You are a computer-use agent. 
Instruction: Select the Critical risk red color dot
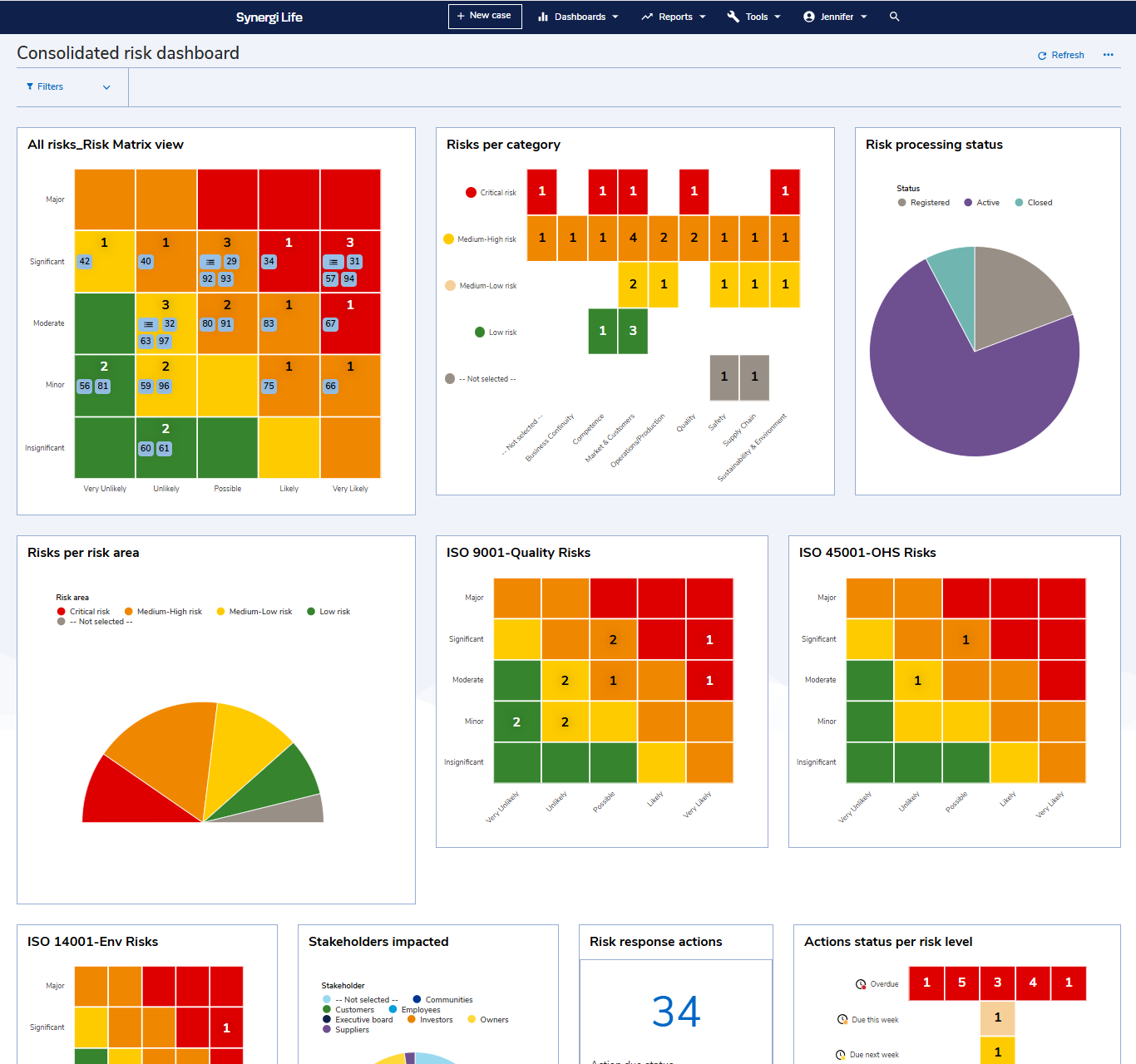471,192
